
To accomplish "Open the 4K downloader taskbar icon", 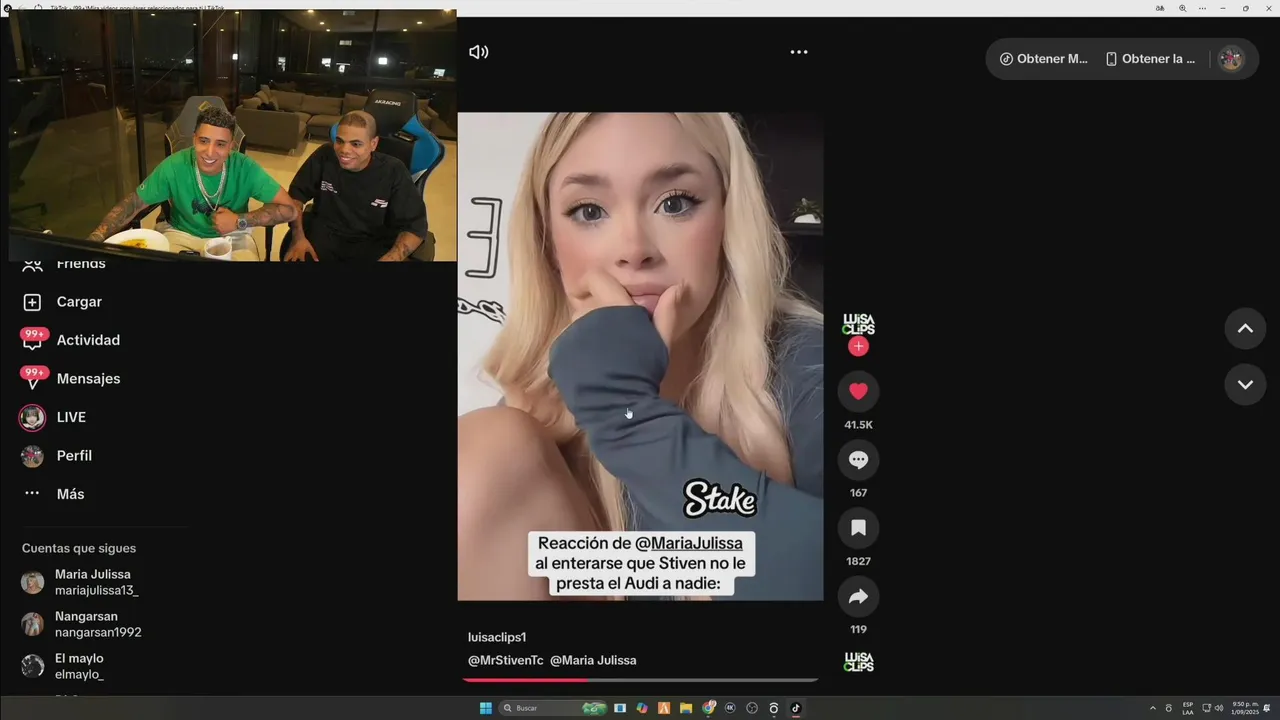I will tap(731, 708).
